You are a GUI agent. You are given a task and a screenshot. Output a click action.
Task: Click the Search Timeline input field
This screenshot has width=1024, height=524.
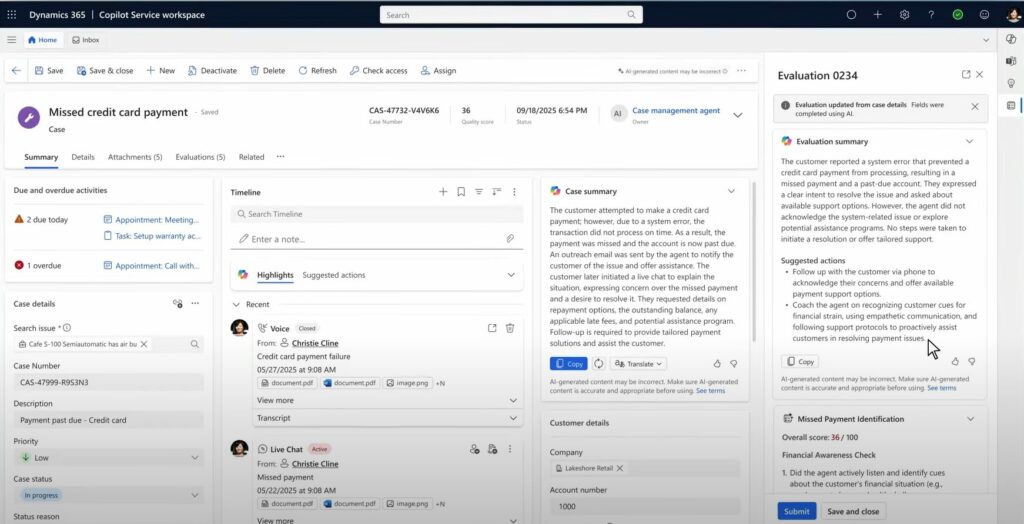click(x=377, y=214)
